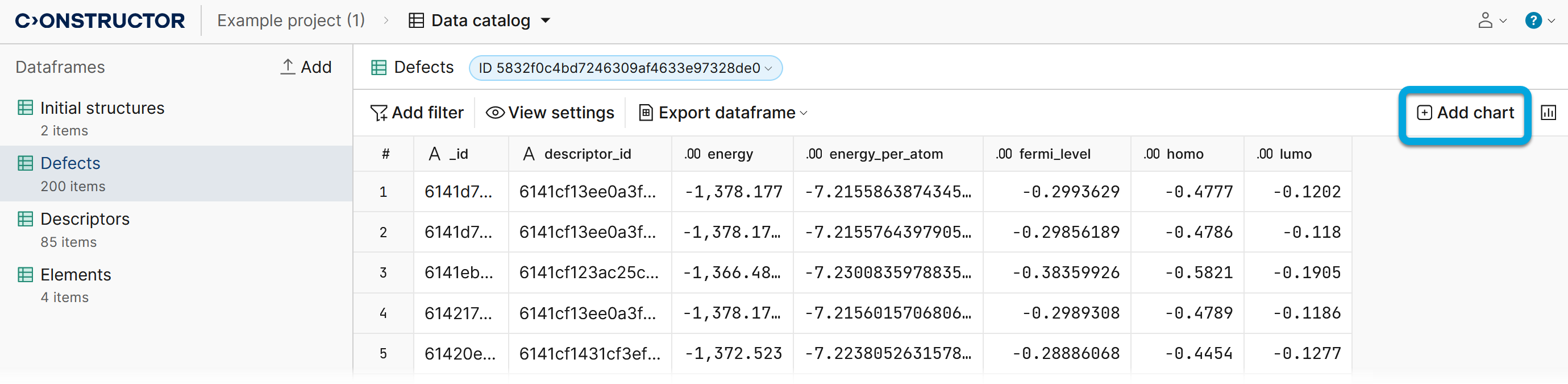Screen dimensions: 1568x384
Task: Click the Defects table icon in header
Action: (379, 68)
